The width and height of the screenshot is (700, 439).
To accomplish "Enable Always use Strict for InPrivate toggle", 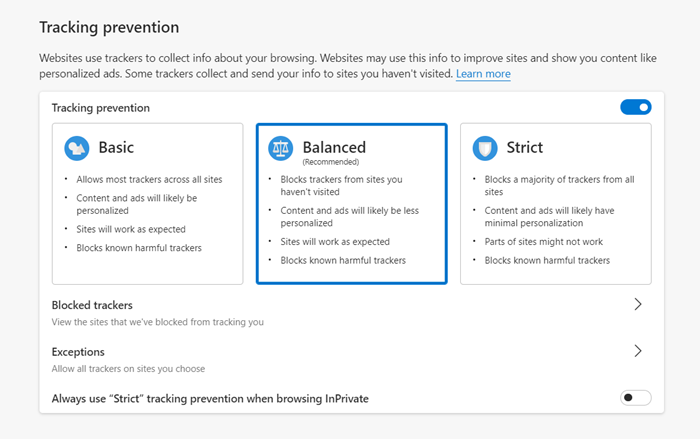I will 635,398.
